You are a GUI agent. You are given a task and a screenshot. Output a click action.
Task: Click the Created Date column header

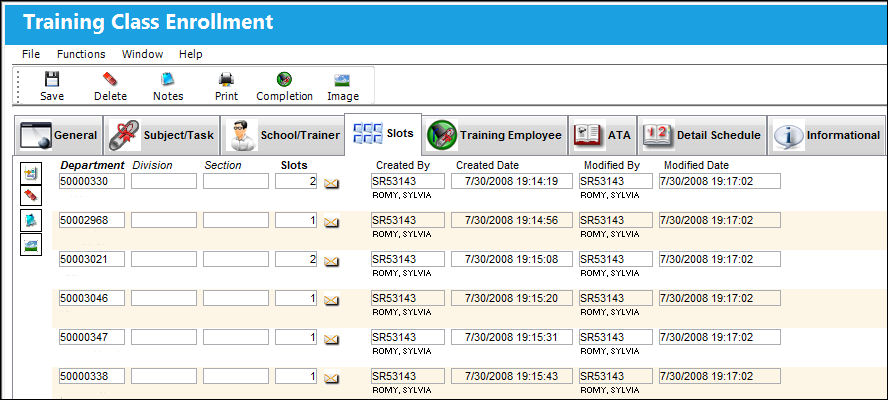click(488, 165)
